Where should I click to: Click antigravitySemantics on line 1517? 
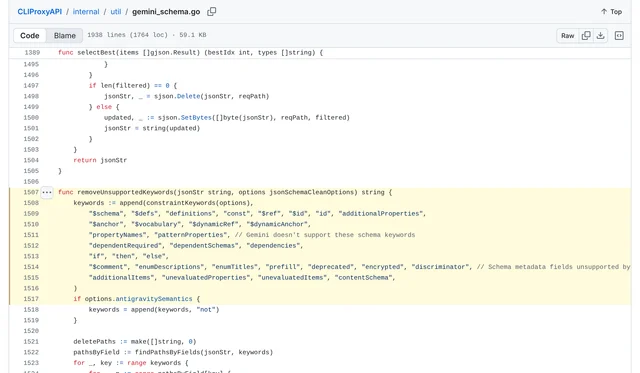[x=154, y=299]
